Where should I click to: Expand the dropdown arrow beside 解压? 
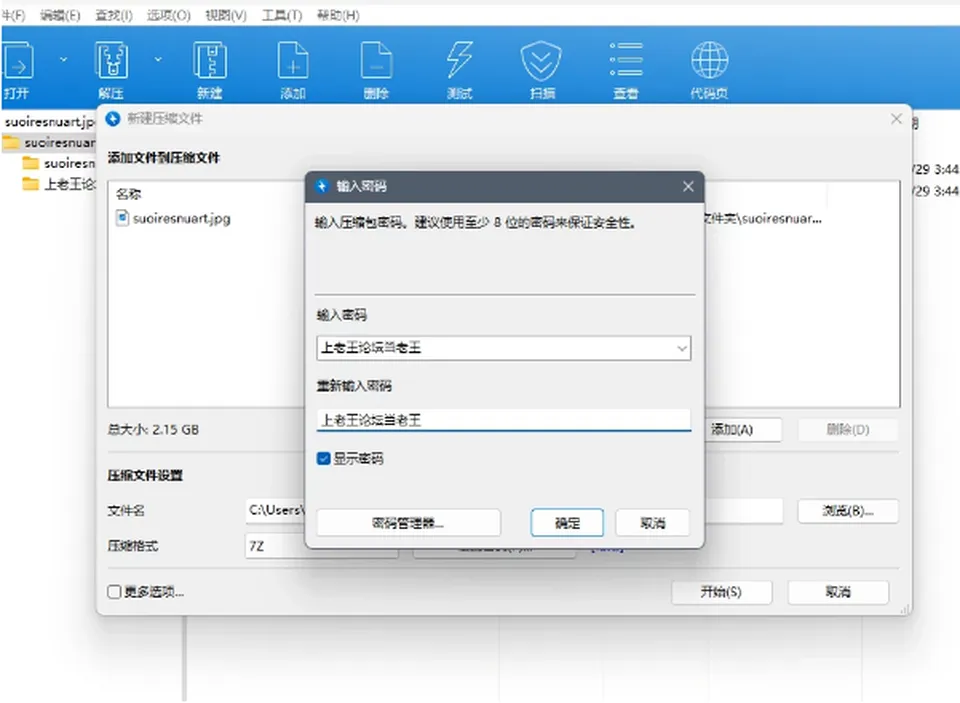(158, 59)
